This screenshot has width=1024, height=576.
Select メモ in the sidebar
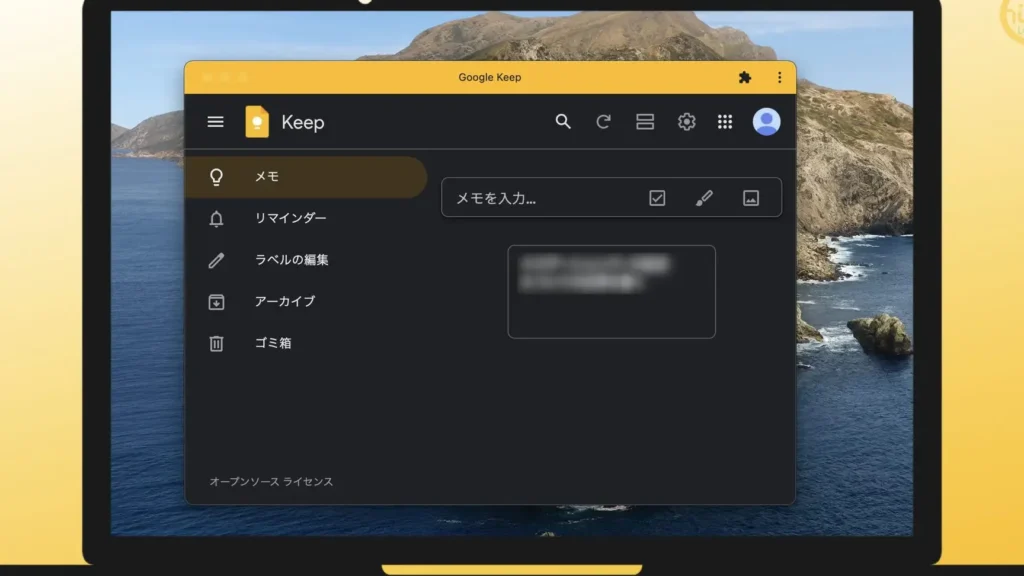click(x=306, y=177)
